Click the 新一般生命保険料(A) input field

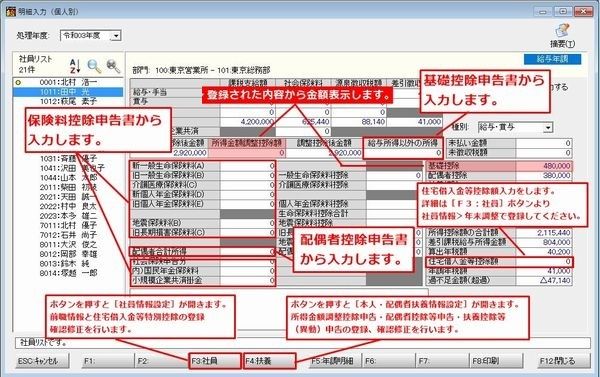(x=247, y=166)
